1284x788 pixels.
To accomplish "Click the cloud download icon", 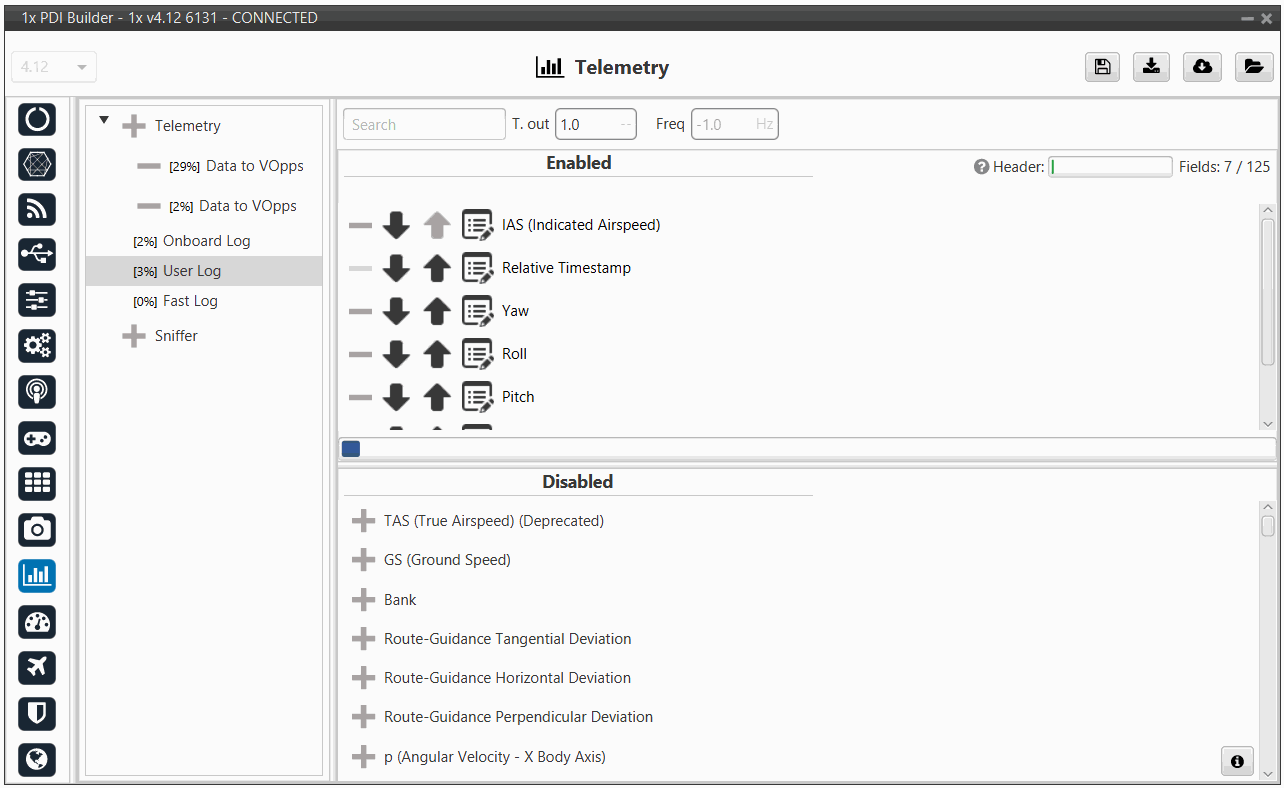I will pos(1202,67).
